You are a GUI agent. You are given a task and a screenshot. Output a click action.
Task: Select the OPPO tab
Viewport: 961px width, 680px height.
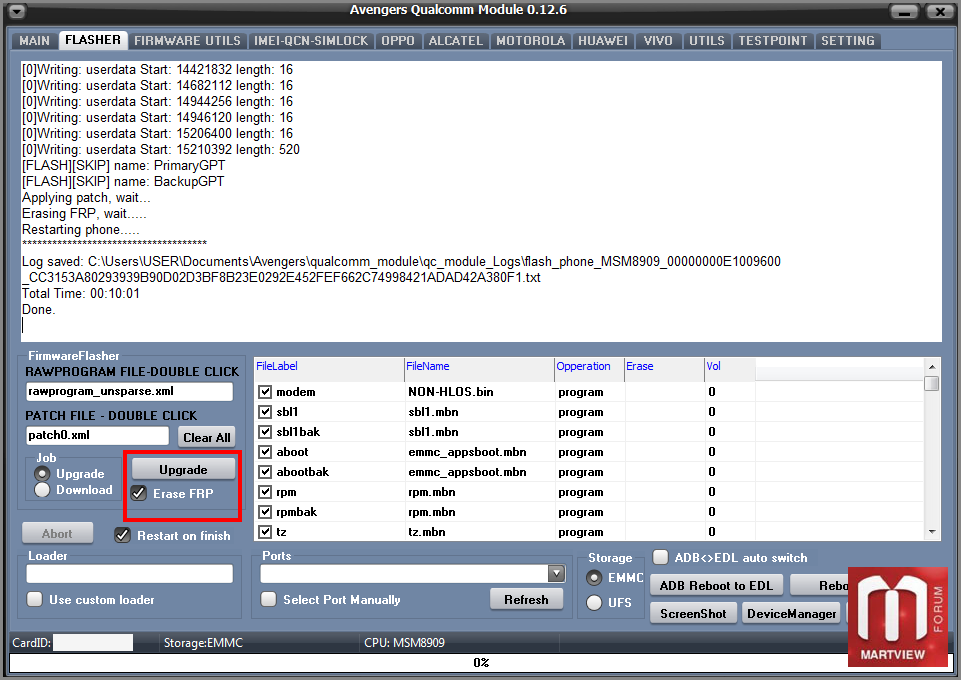coord(398,40)
